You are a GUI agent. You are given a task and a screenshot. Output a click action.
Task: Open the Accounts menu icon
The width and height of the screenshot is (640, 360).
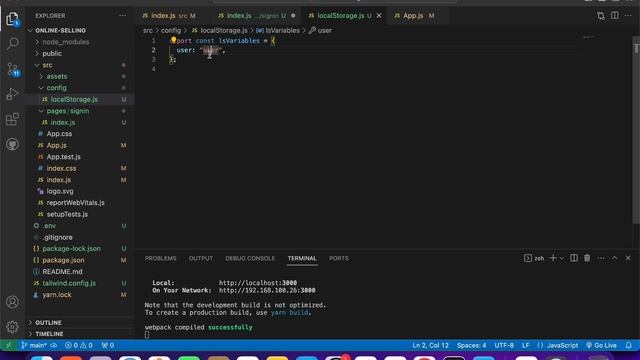point(12,302)
